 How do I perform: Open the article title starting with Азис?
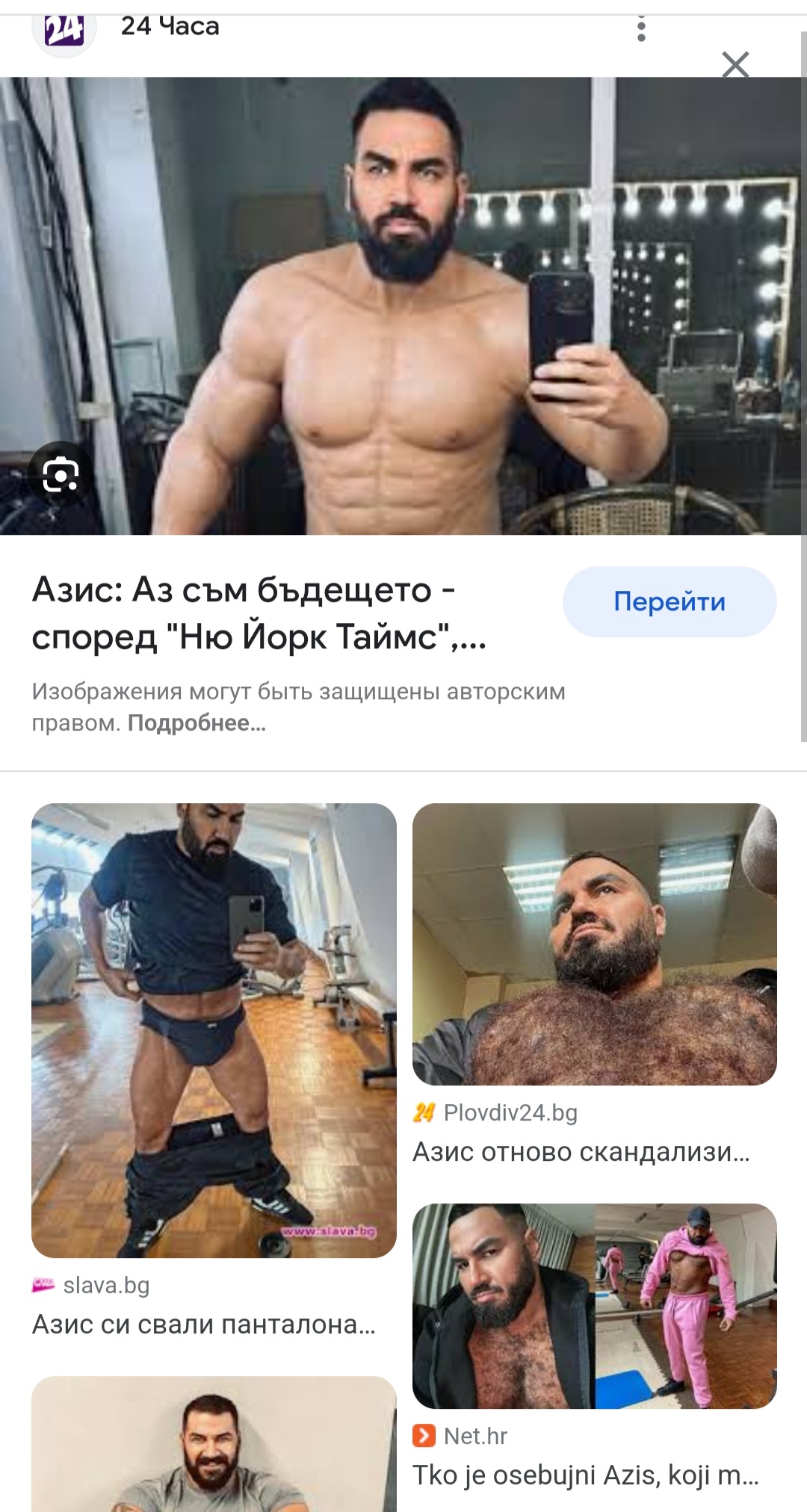[x=259, y=613]
